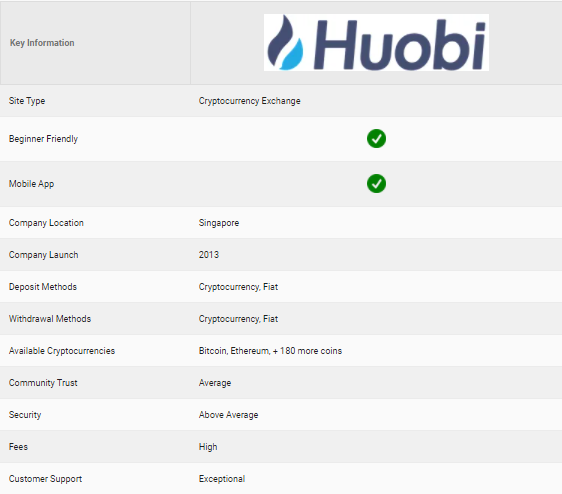Click the Huobi logo image
This screenshot has height=494, width=562.
[x=376, y=42]
